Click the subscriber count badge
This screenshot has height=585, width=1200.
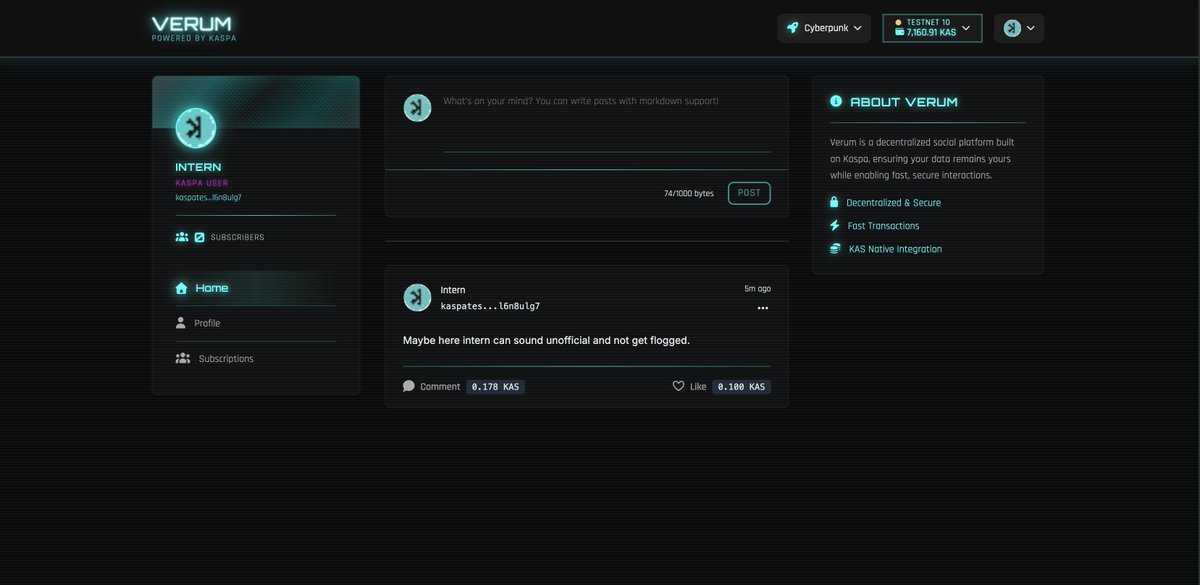tap(199, 237)
